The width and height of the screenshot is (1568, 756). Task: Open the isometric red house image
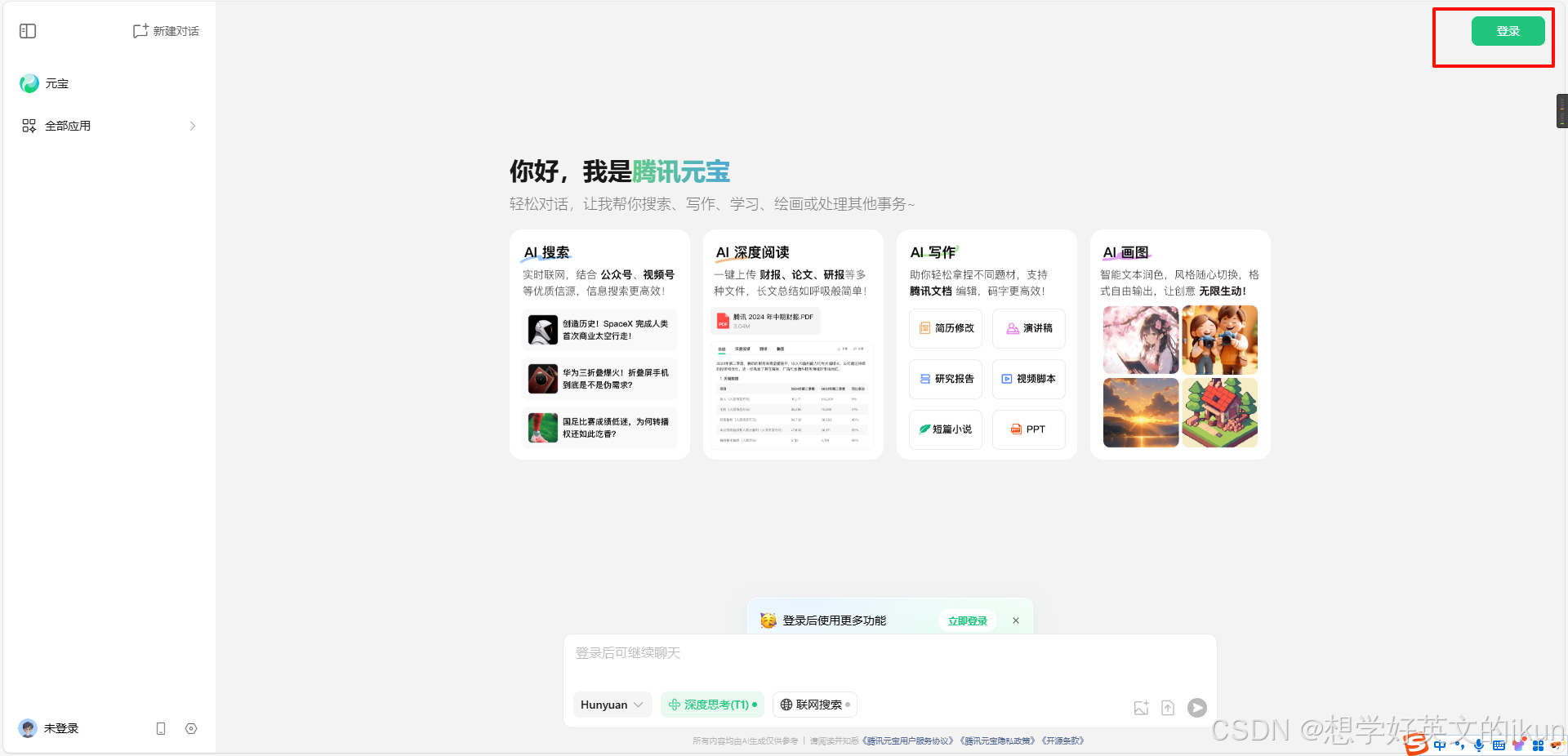pos(1219,412)
